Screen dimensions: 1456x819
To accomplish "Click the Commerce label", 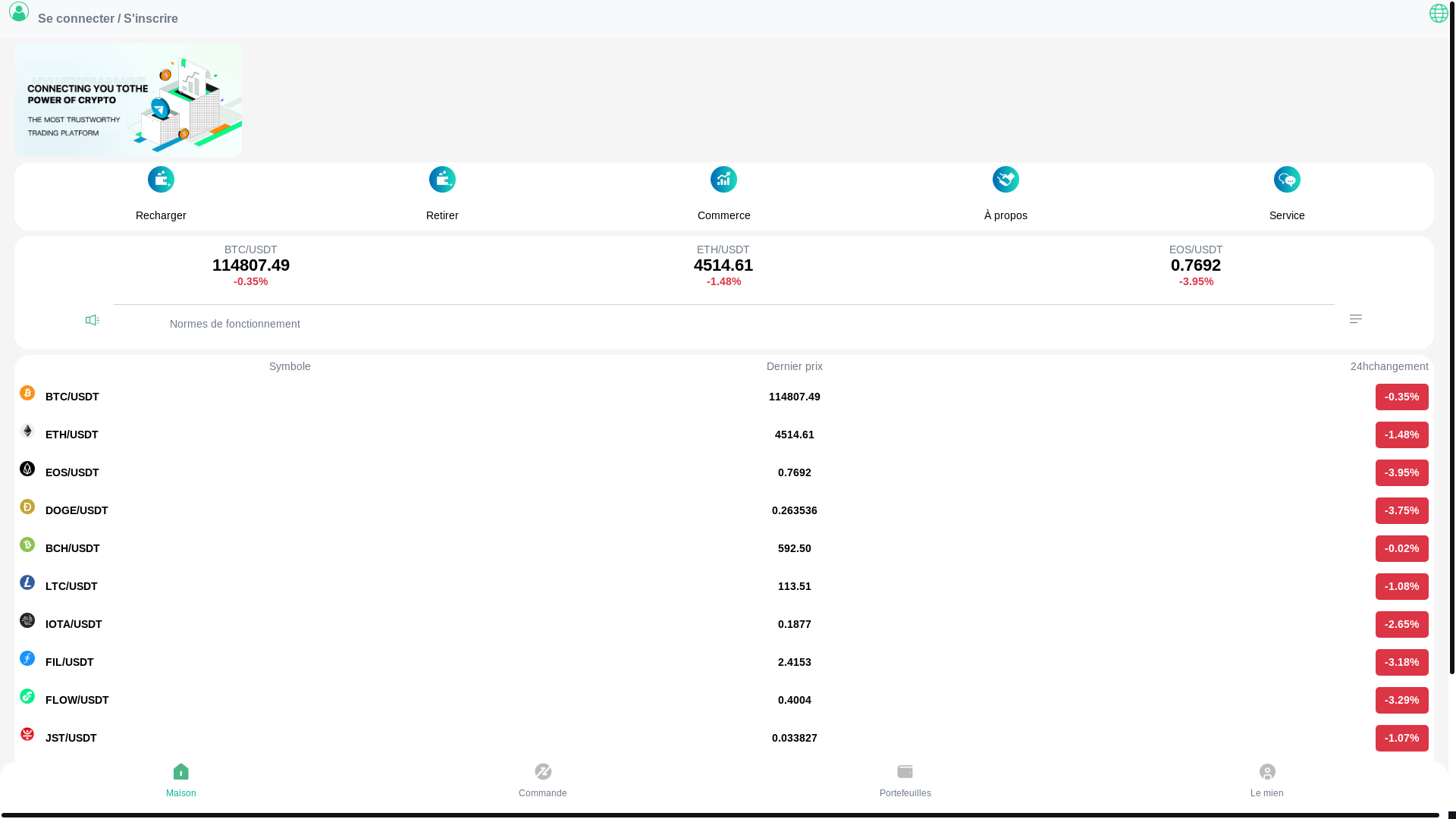I will point(723,215).
